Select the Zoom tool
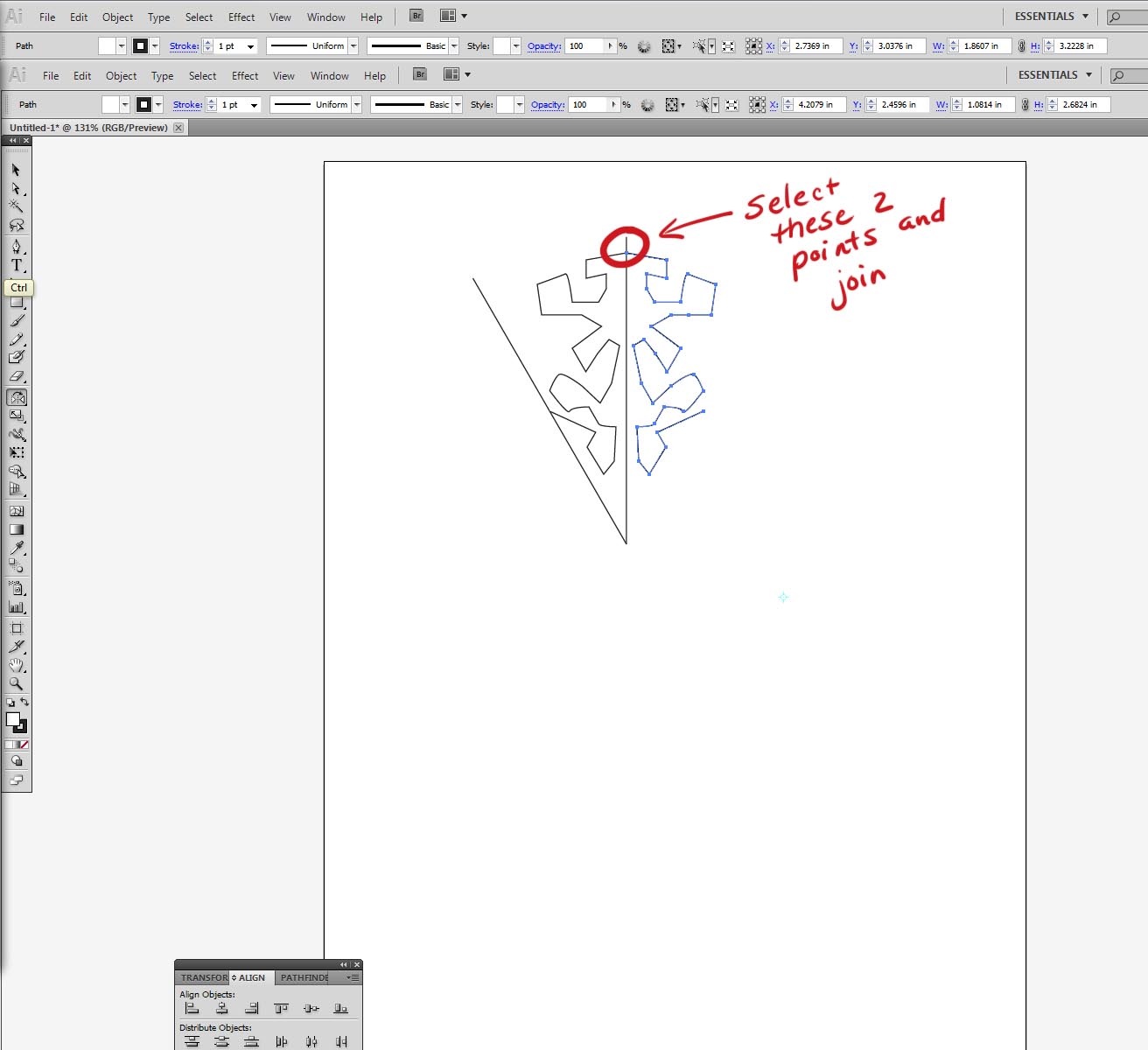 (16, 684)
